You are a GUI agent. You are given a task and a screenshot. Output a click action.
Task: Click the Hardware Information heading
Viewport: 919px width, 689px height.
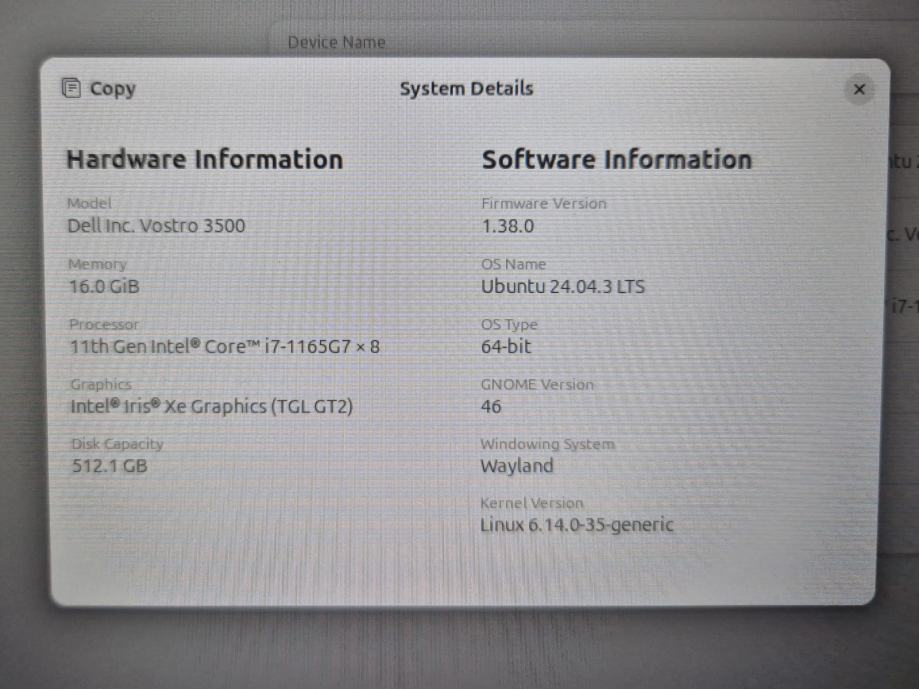[x=205, y=159]
